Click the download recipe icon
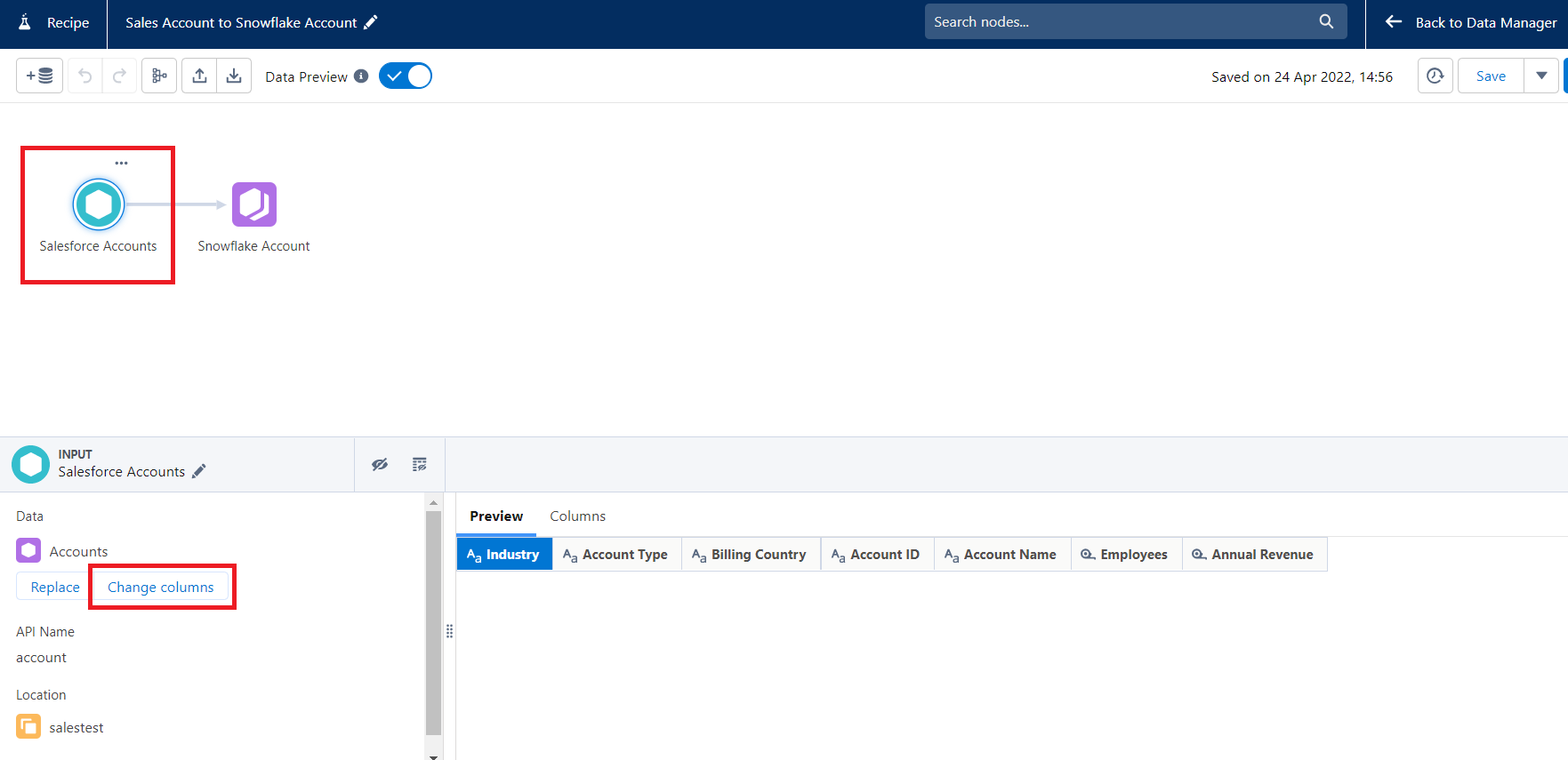 click(x=234, y=76)
